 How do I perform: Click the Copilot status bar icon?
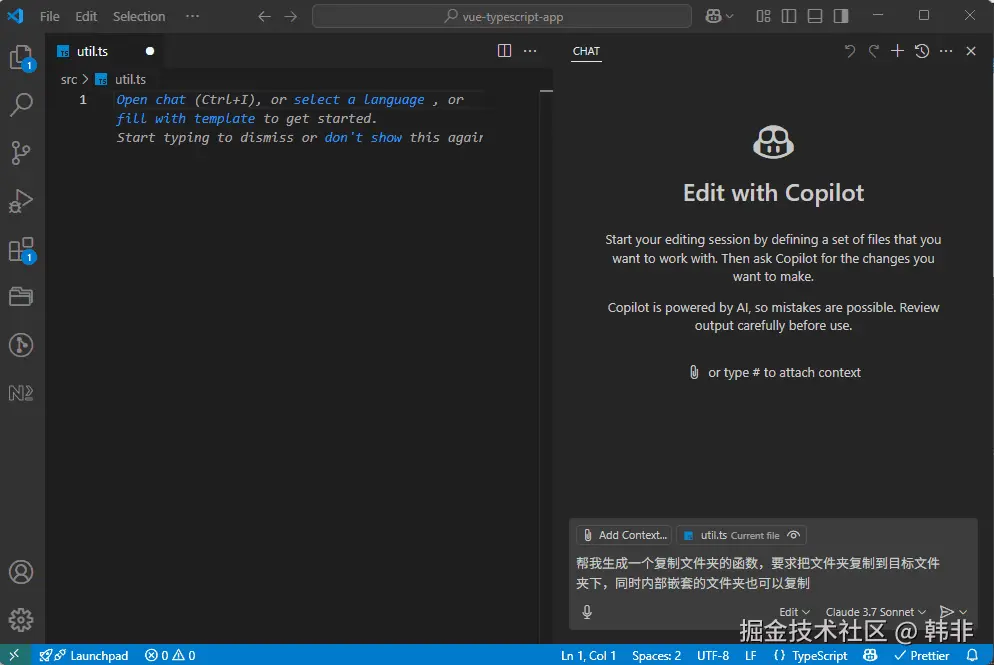[x=870, y=655]
